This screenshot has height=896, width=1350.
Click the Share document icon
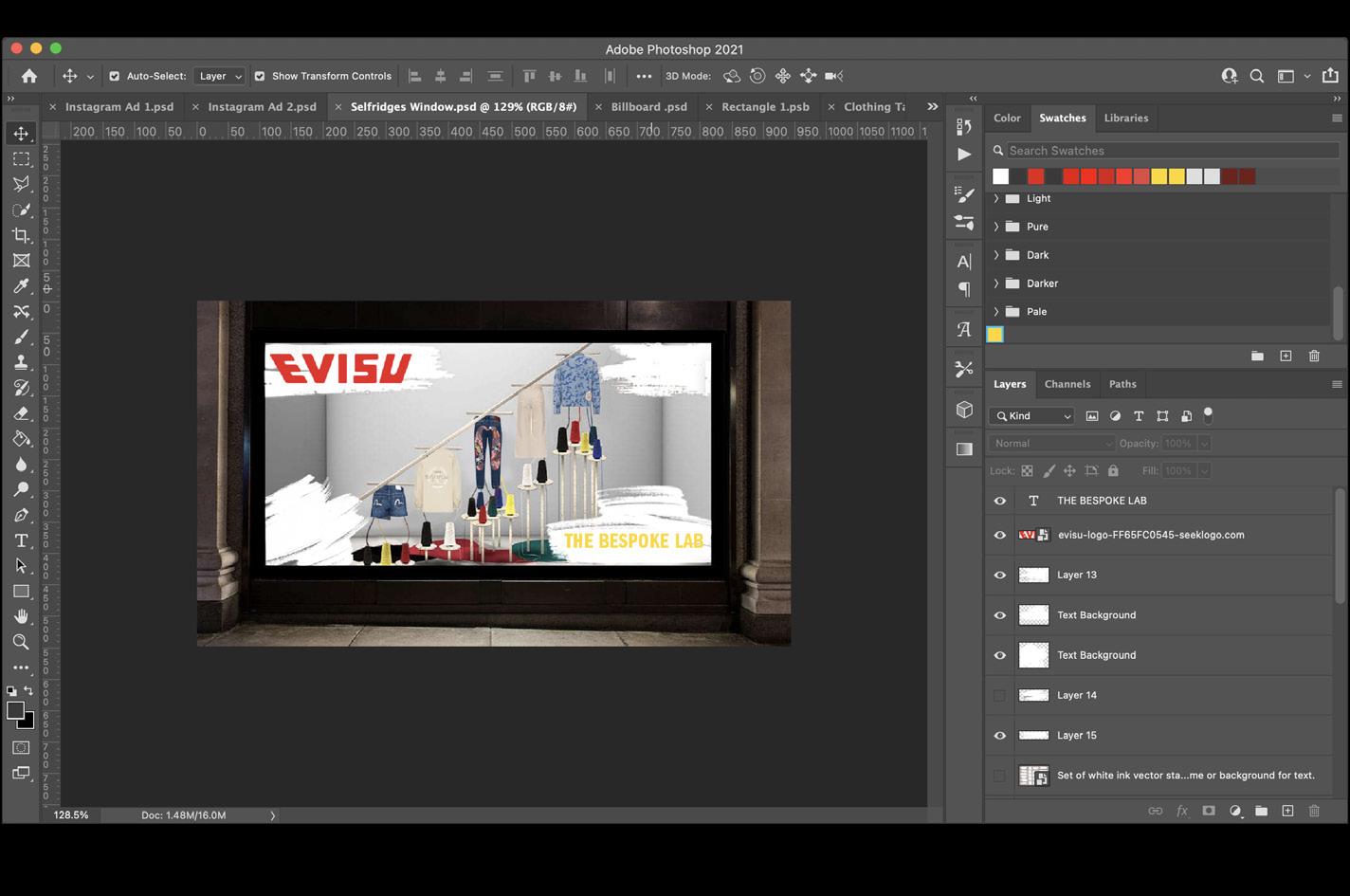coord(1330,76)
